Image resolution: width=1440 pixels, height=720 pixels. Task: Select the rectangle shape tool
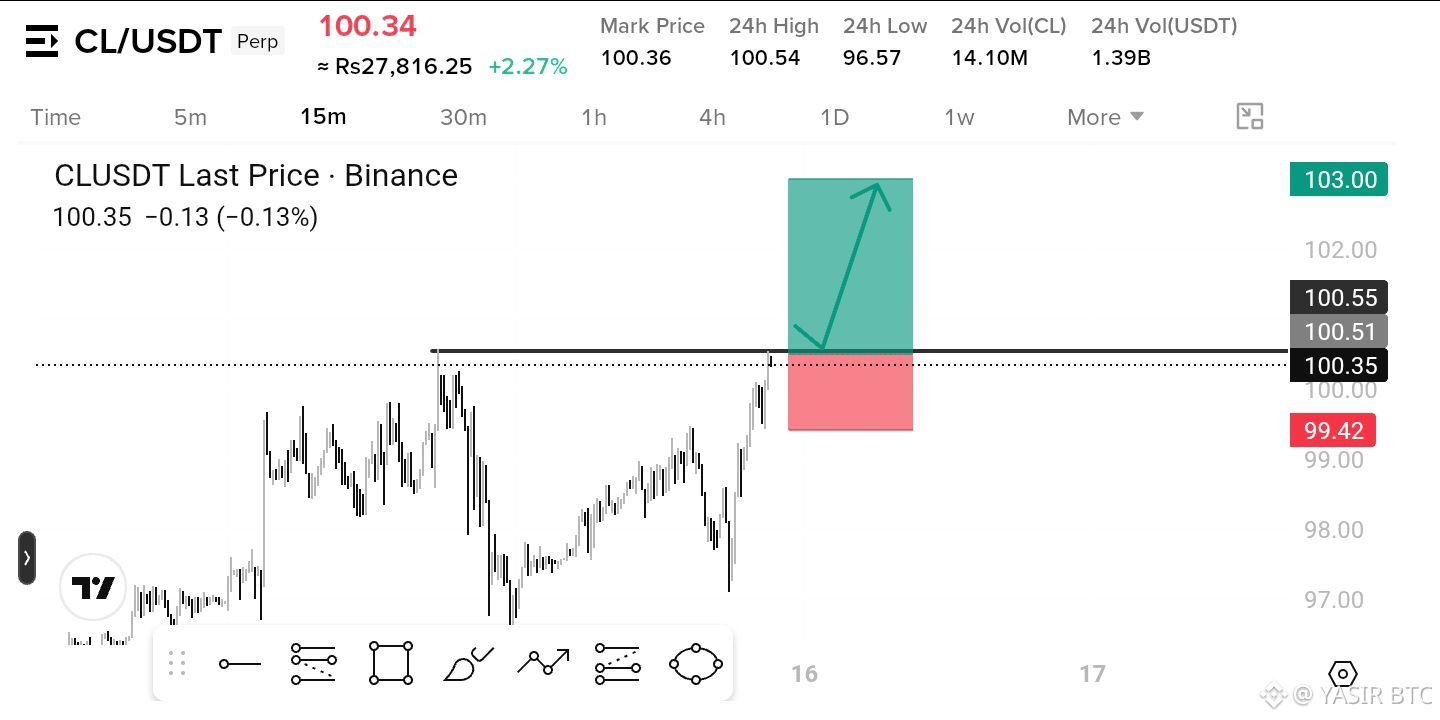pos(391,663)
